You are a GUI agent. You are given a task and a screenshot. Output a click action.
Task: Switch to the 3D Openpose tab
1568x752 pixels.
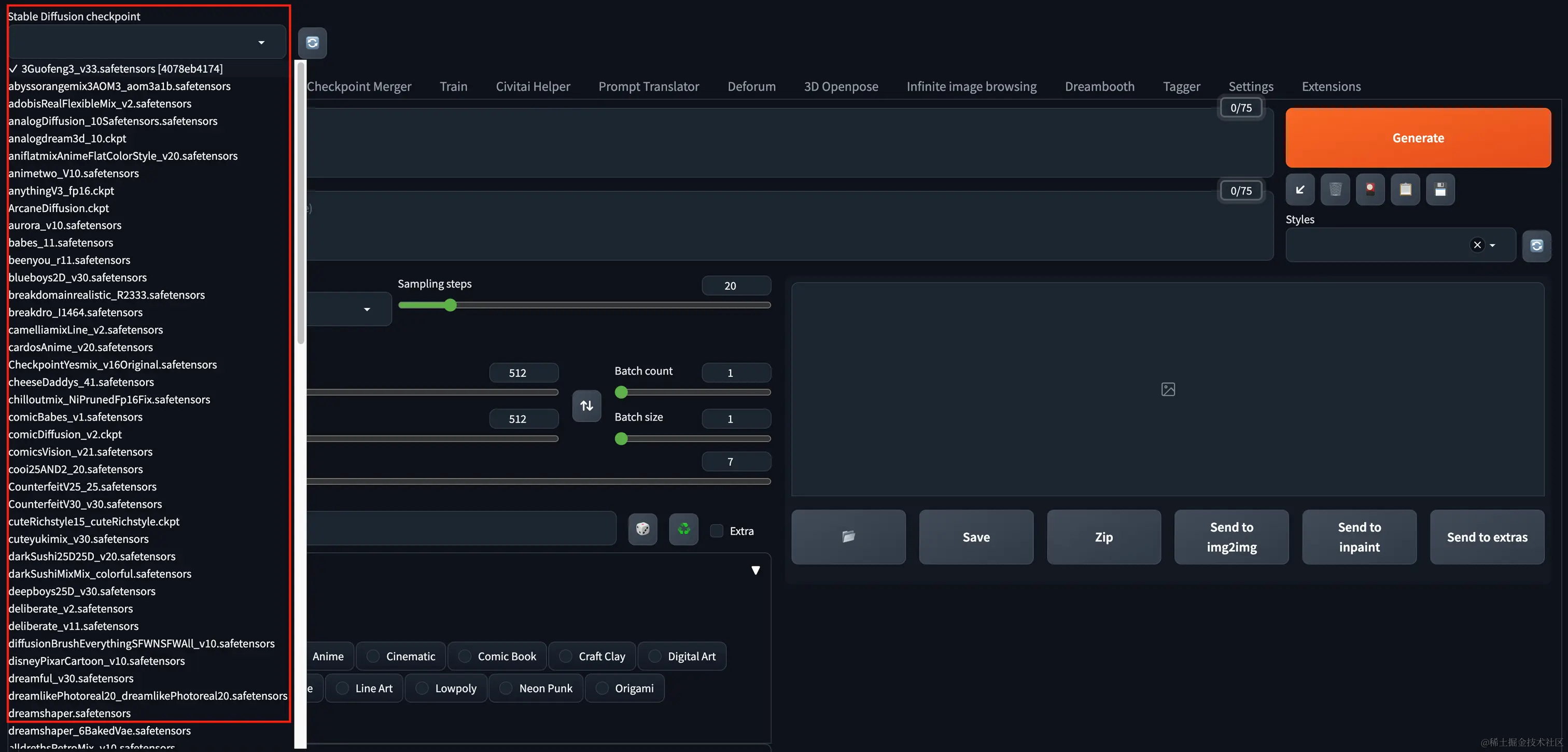click(x=841, y=87)
